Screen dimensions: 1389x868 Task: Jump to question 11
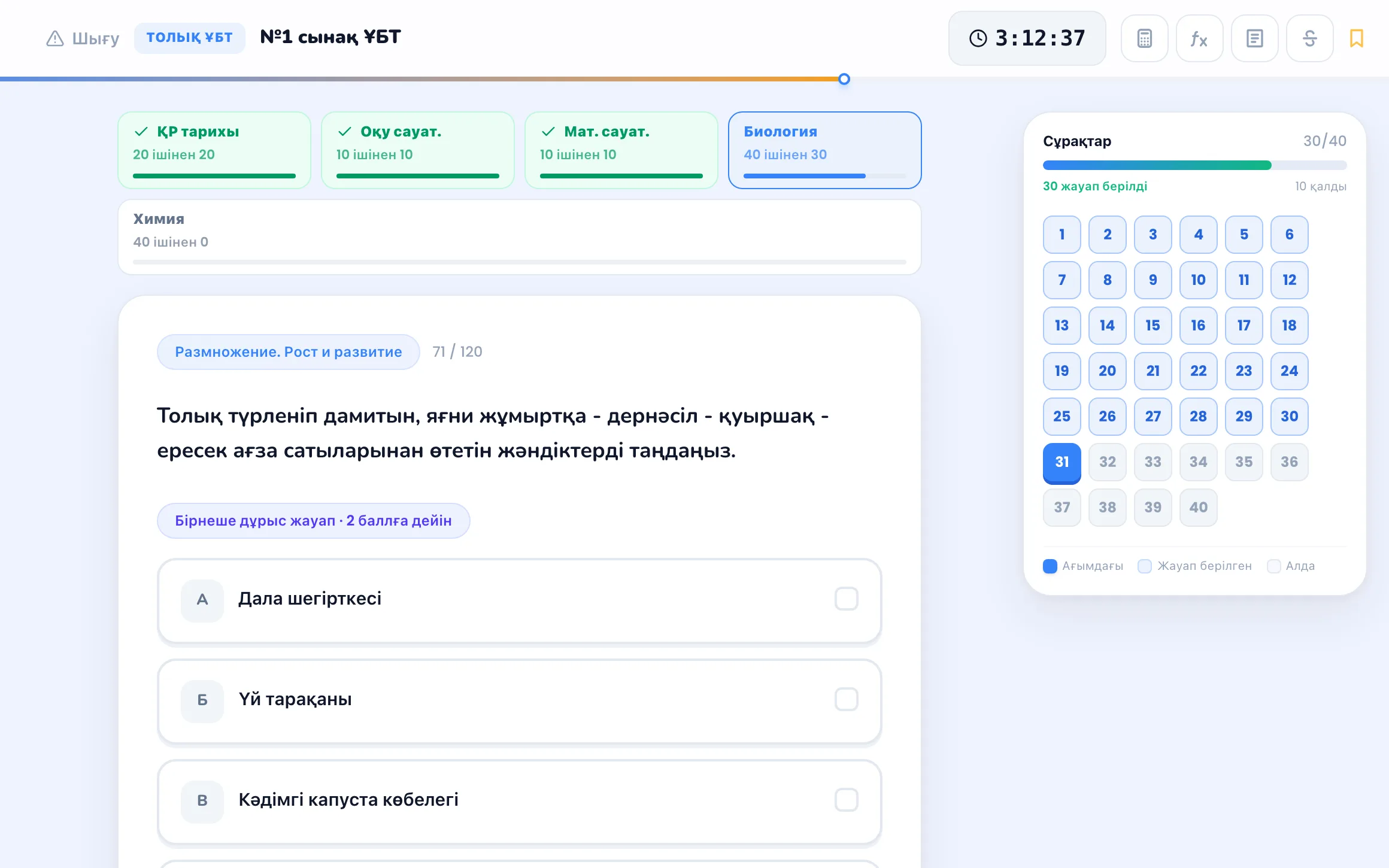click(1244, 280)
